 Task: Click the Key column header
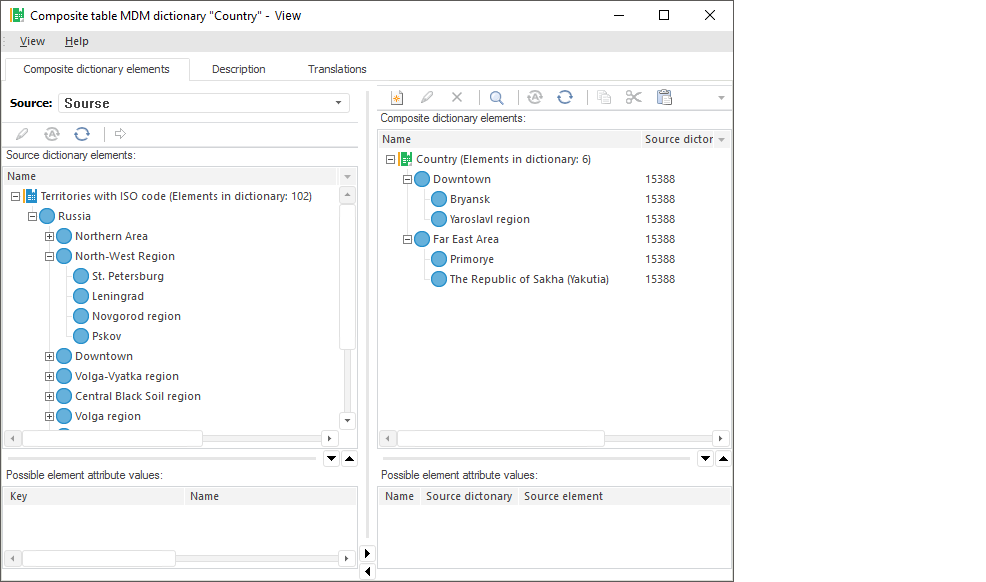point(94,497)
